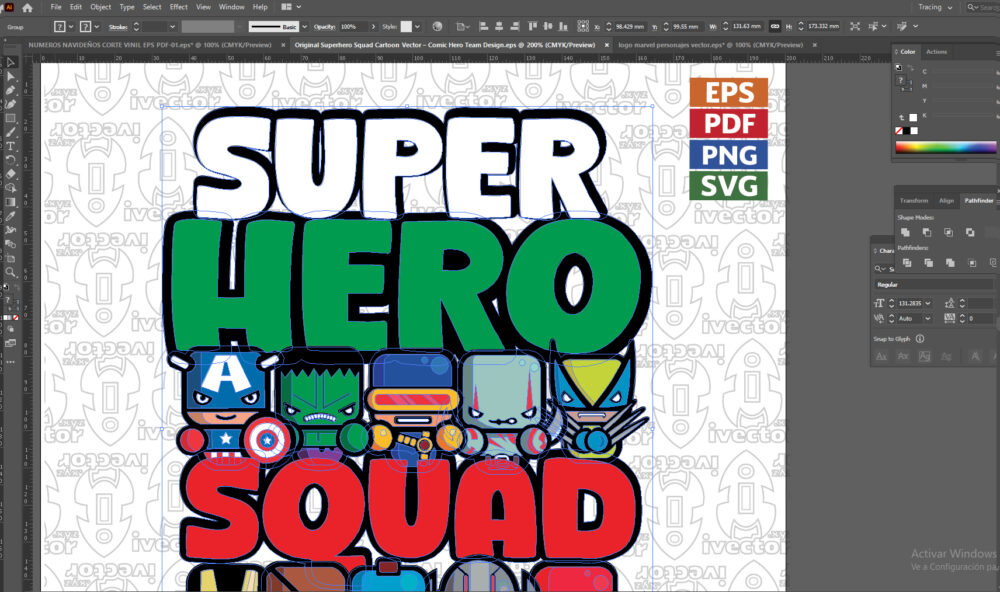Expand the Opacity slider arrow
Image resolution: width=1000 pixels, height=592 pixels.
[373, 27]
